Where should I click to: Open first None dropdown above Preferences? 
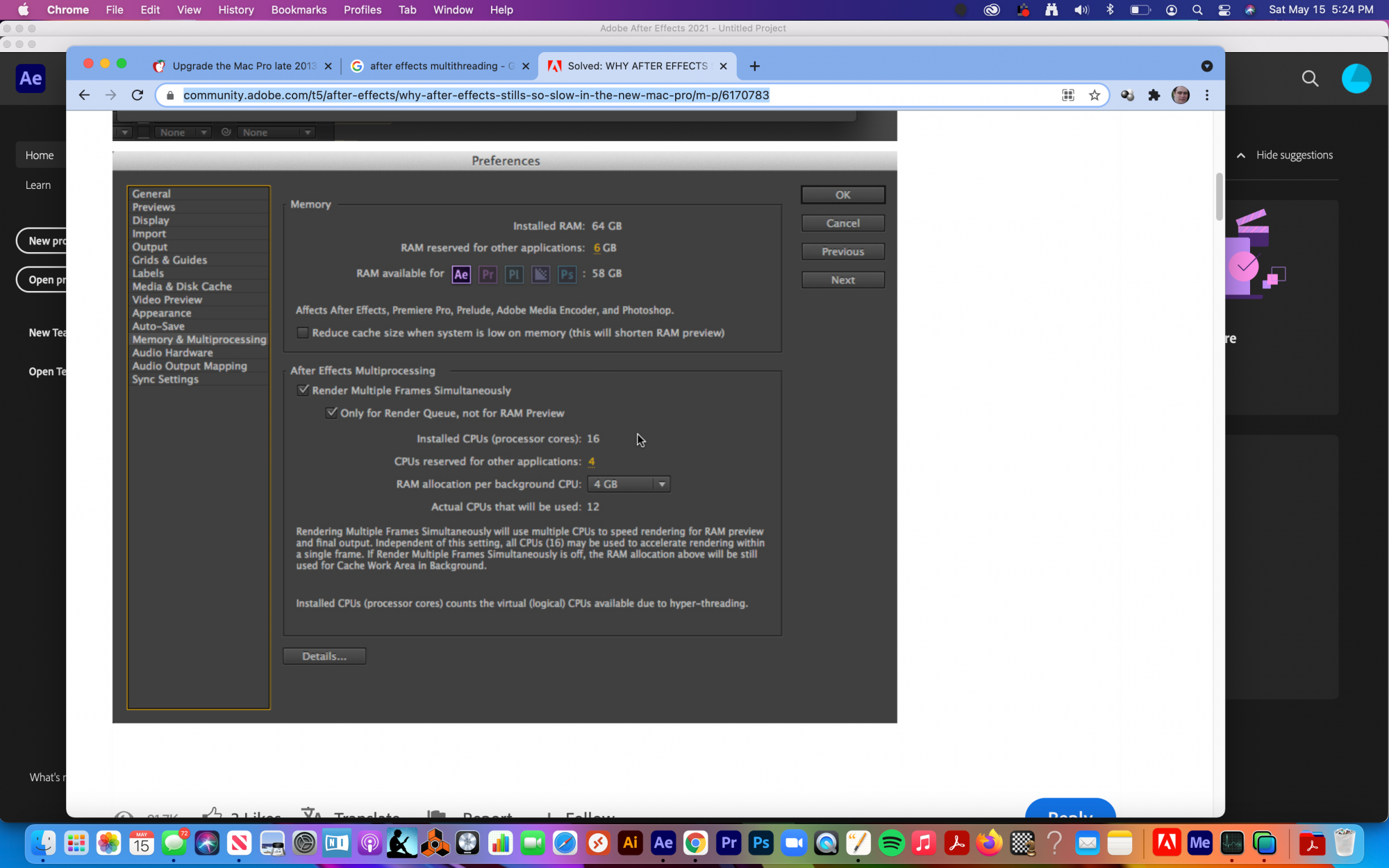183,132
